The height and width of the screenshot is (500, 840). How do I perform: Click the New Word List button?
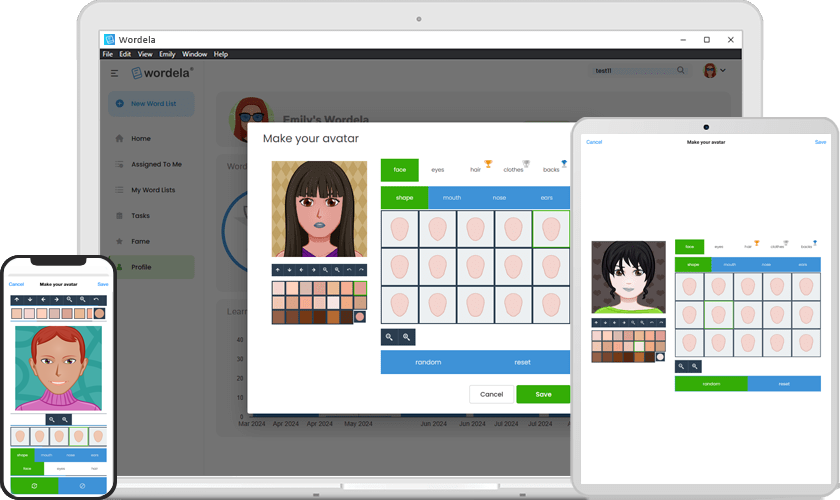coord(151,103)
